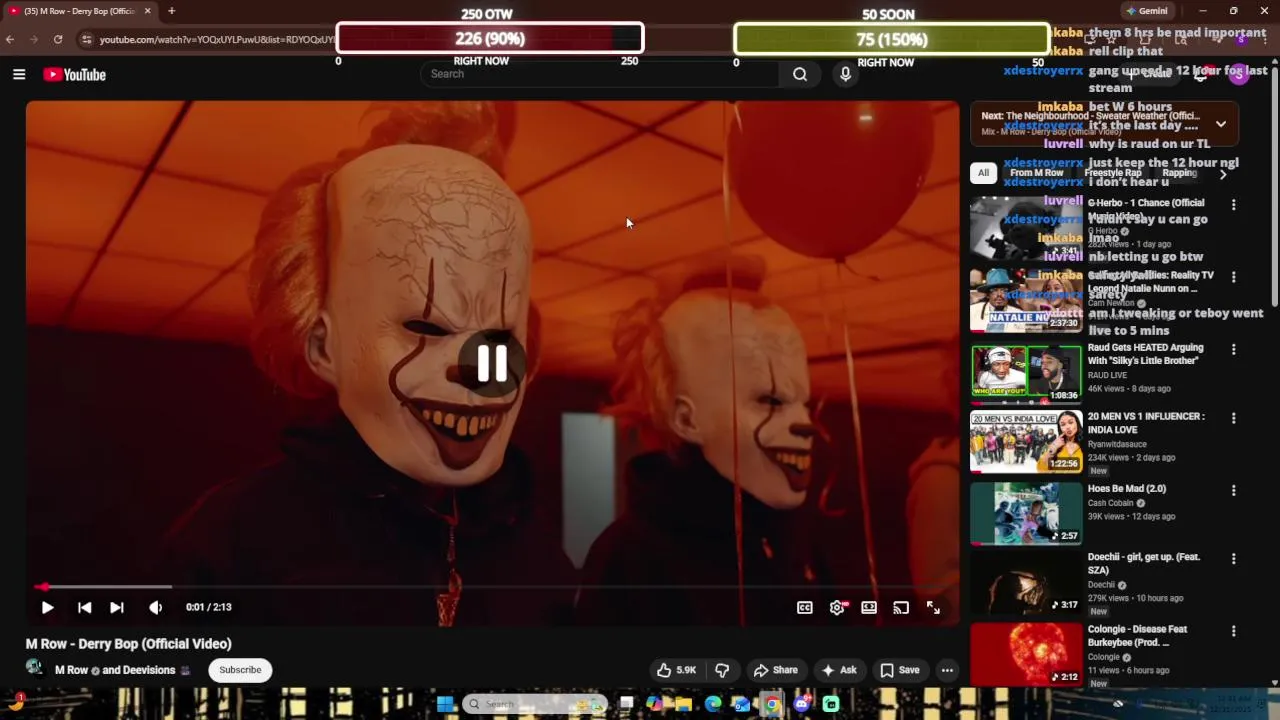Open the Doechii girl, get up title
The image size is (1280, 720).
1144,563
